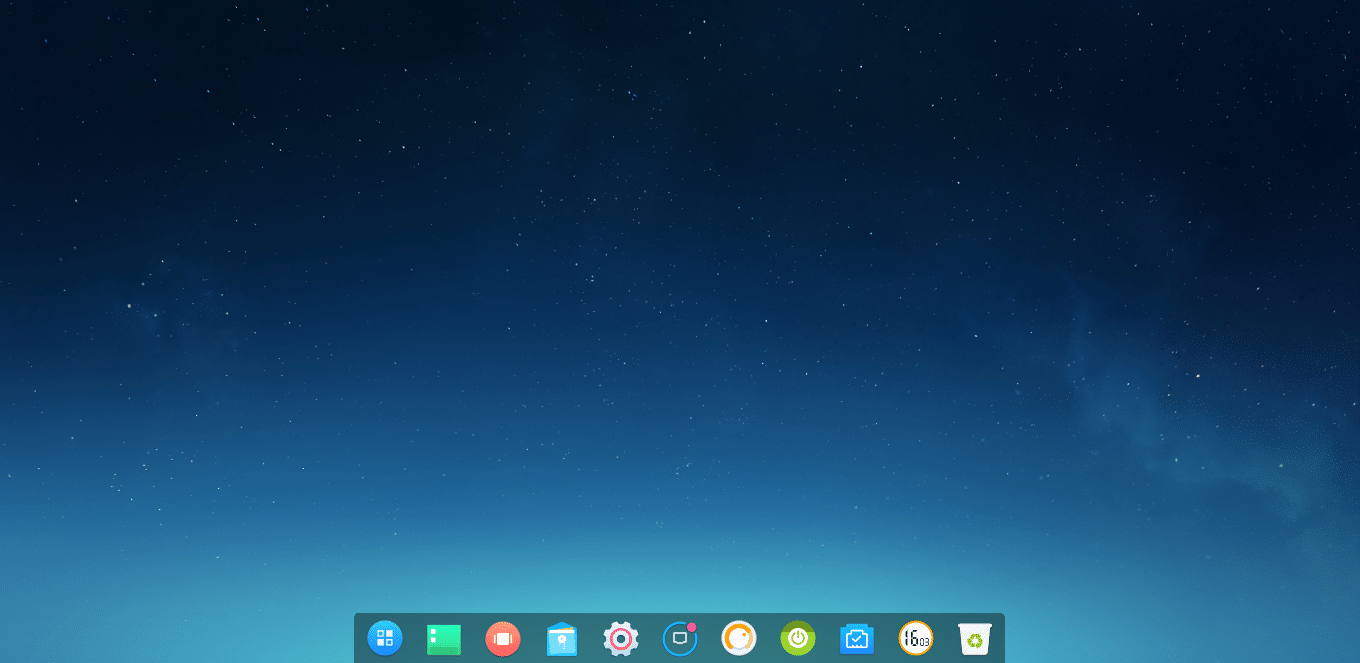Open the red Multitasking View icon
The width and height of the screenshot is (1360, 663).
click(503, 638)
